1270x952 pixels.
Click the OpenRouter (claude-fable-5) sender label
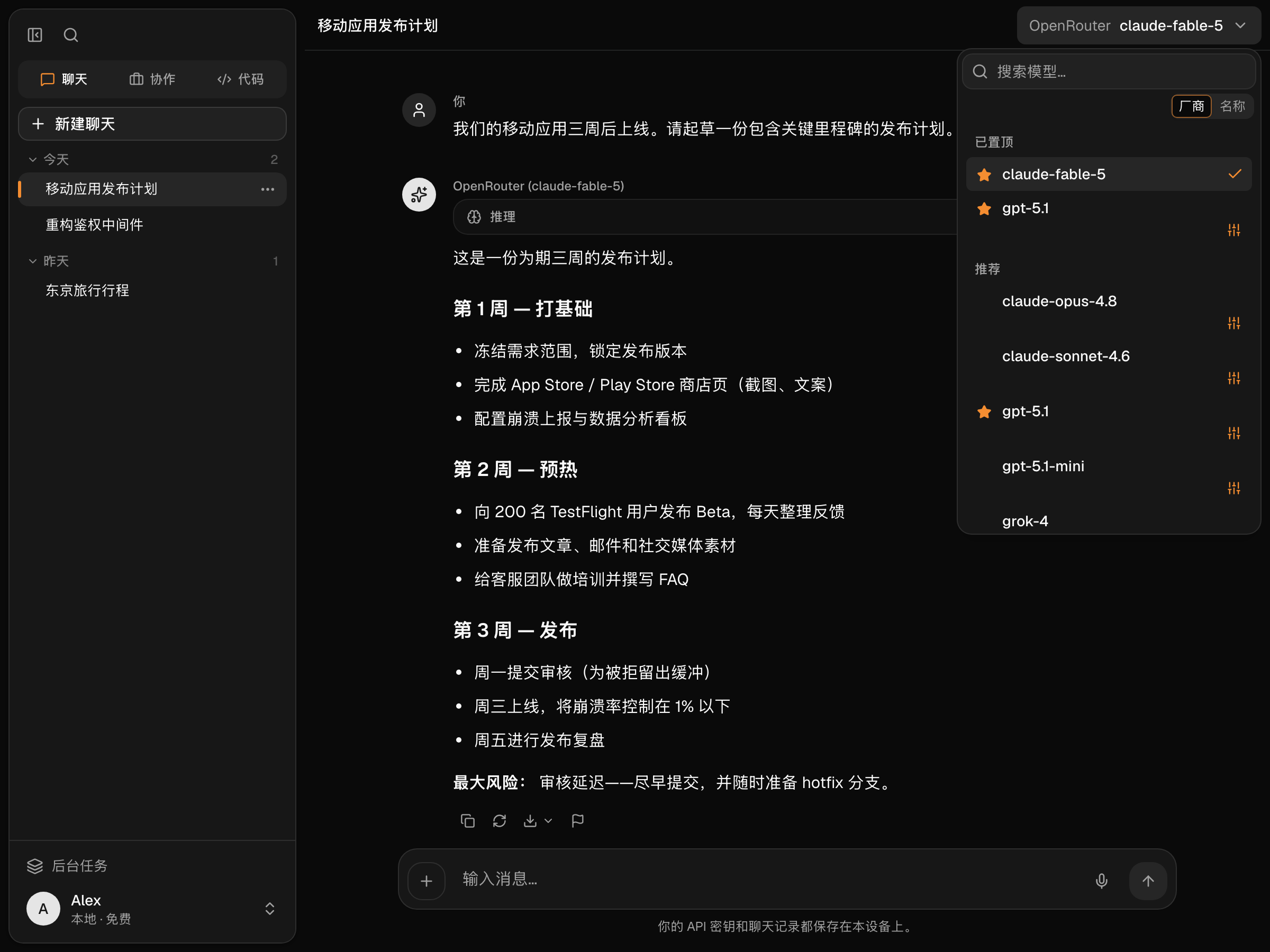539,186
